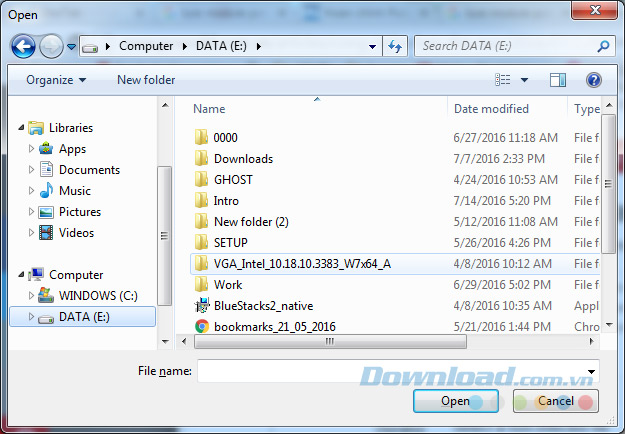This screenshot has height=434, width=625.
Task: Expand arrow after DATA (E:) in breadcrumb
Action: click(x=259, y=47)
